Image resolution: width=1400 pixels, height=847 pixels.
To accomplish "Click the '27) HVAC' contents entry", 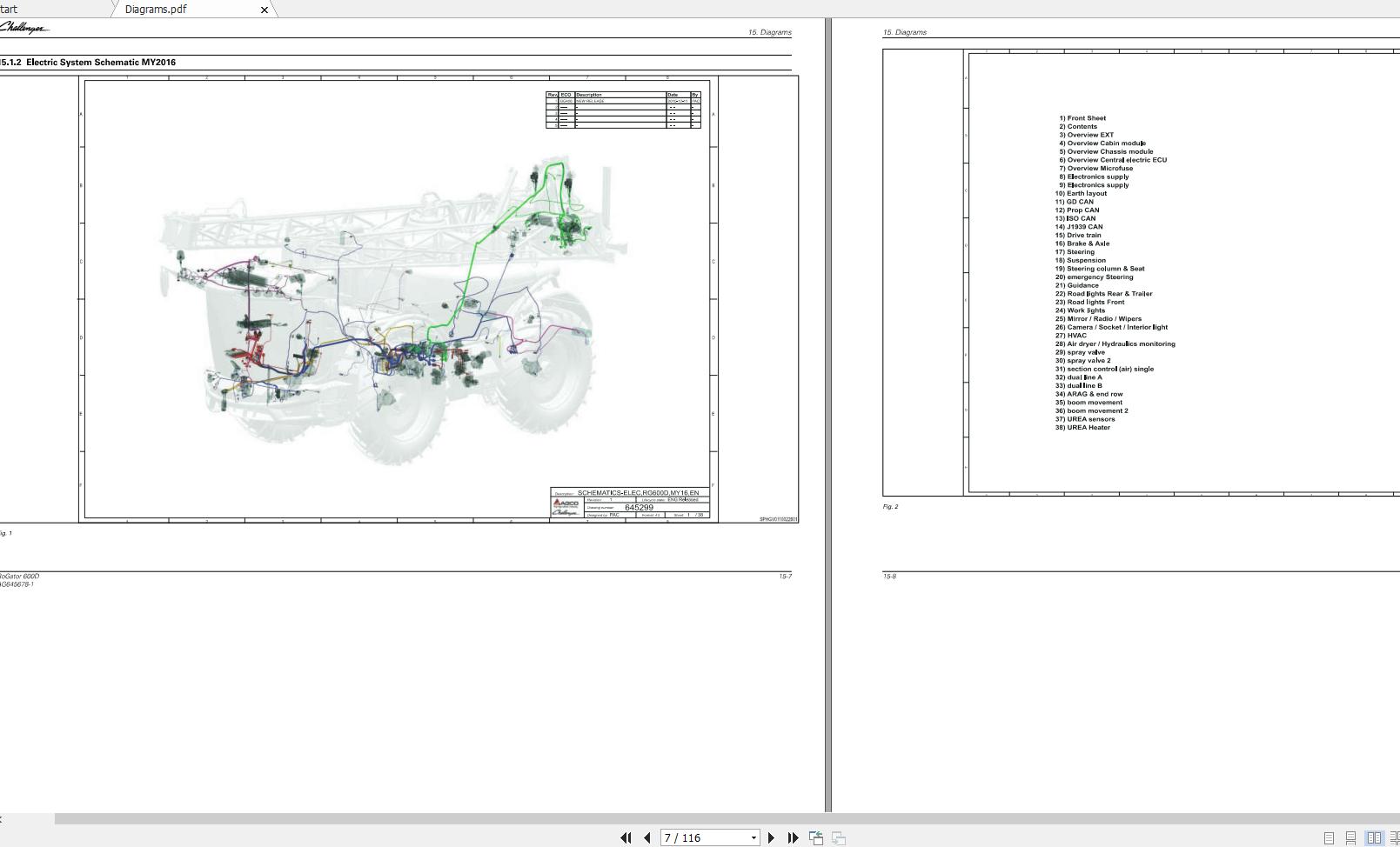I will (1071, 336).
